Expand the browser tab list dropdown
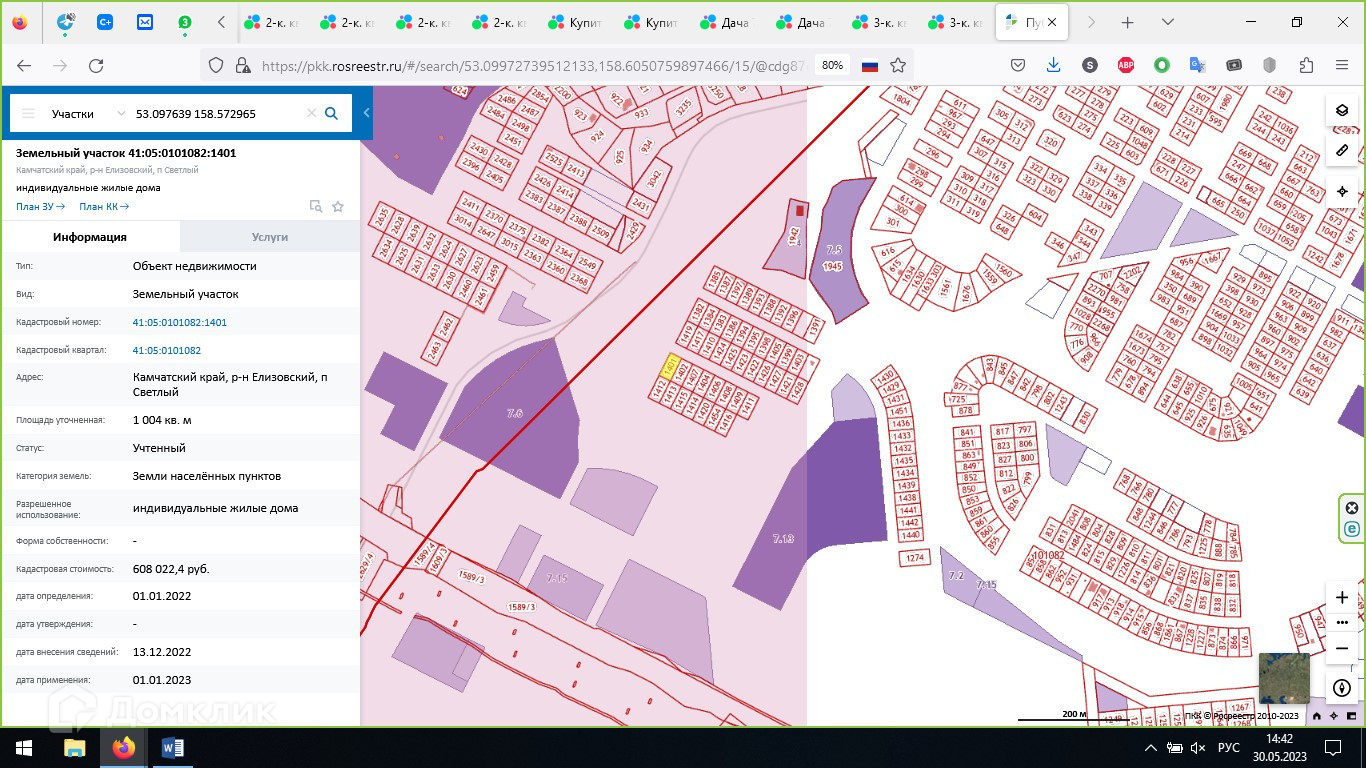Image resolution: width=1366 pixels, height=768 pixels. point(1167,22)
